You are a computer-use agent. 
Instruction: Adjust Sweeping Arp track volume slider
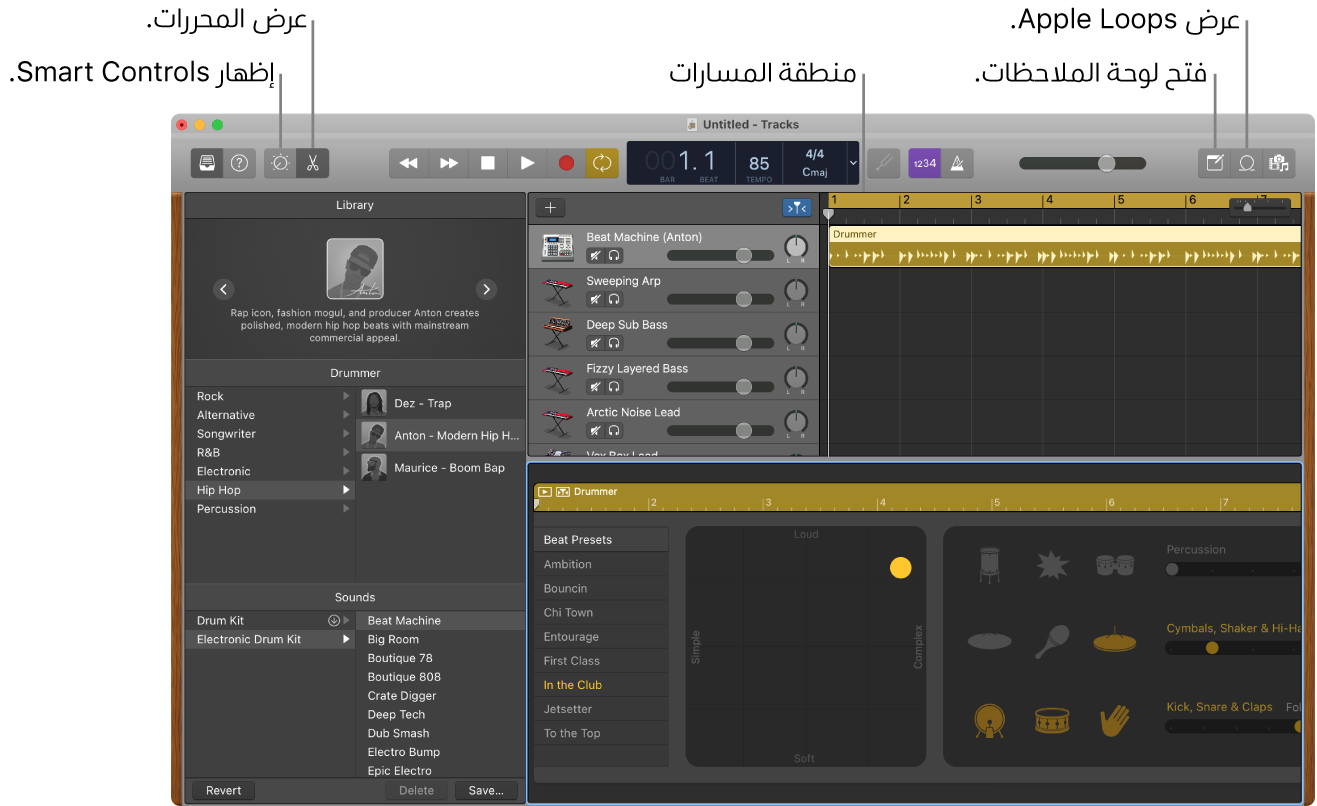click(x=720, y=299)
